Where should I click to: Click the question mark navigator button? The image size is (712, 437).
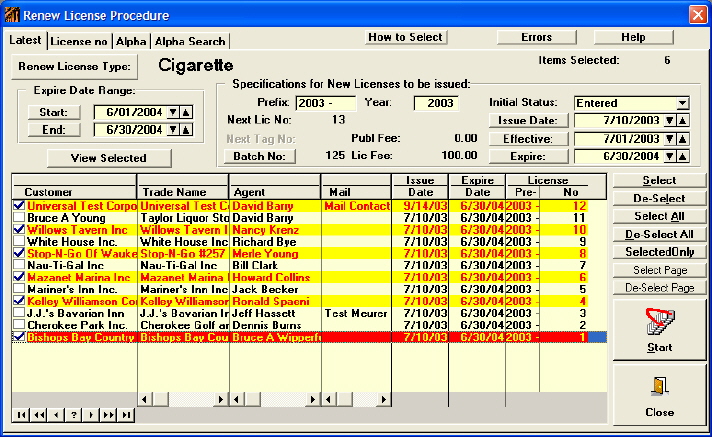pyautogui.click(x=72, y=414)
